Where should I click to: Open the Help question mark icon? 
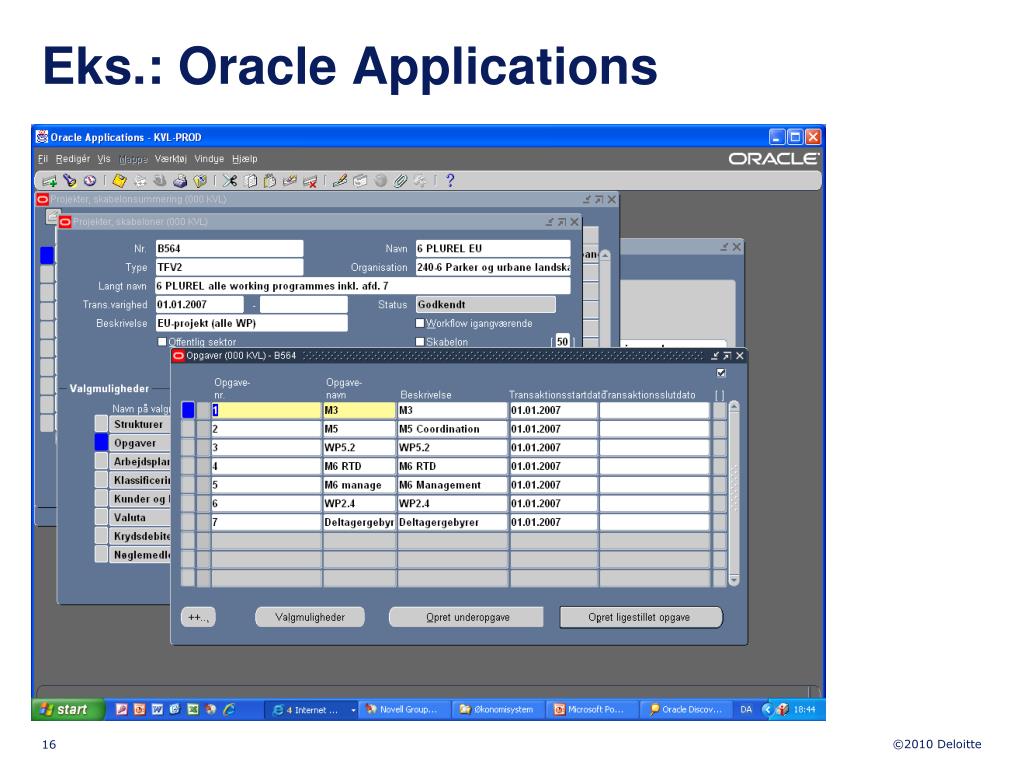point(450,180)
